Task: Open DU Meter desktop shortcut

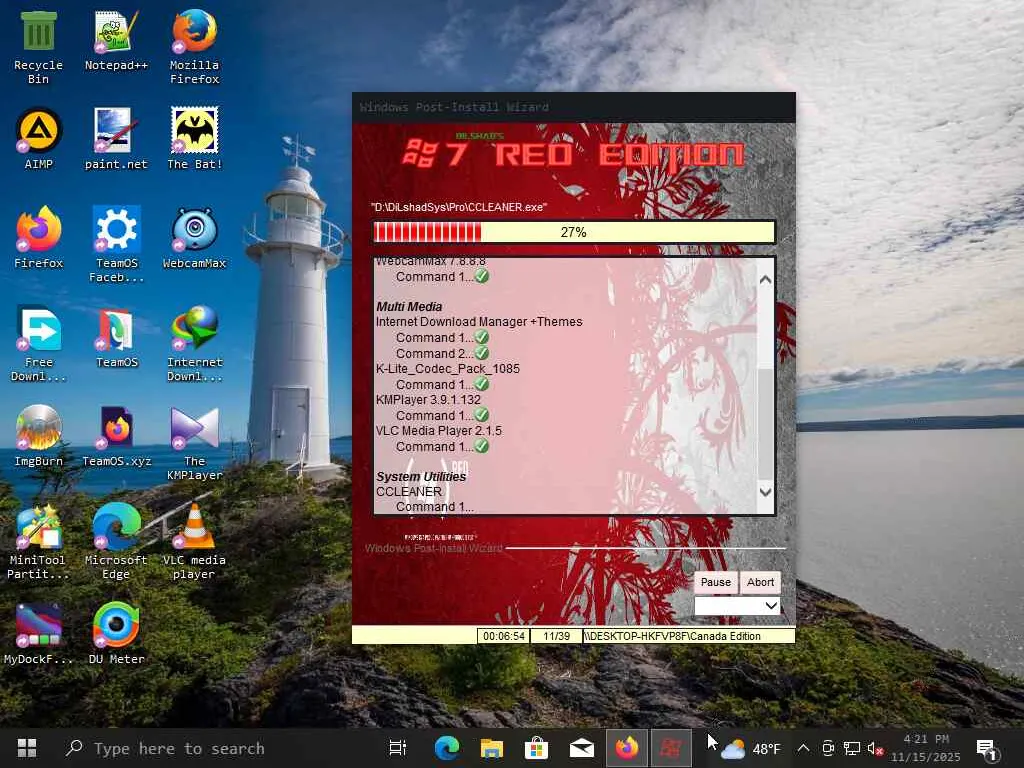Action: 116,634
